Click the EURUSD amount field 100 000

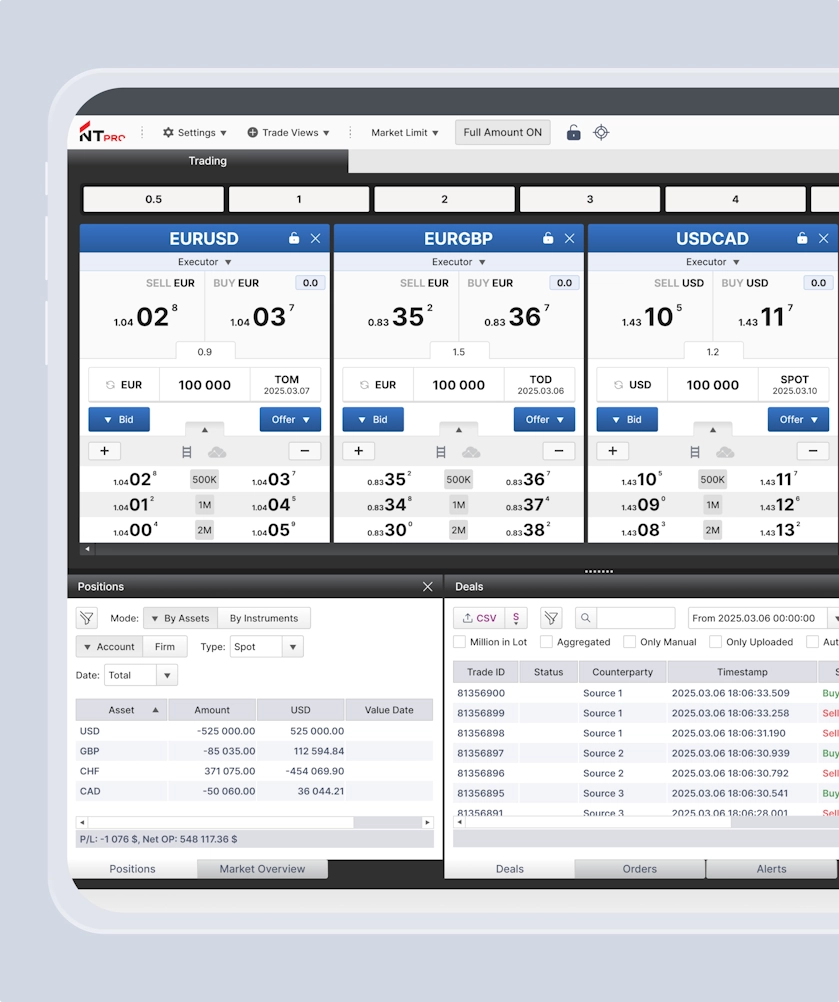pyautogui.click(x=204, y=385)
